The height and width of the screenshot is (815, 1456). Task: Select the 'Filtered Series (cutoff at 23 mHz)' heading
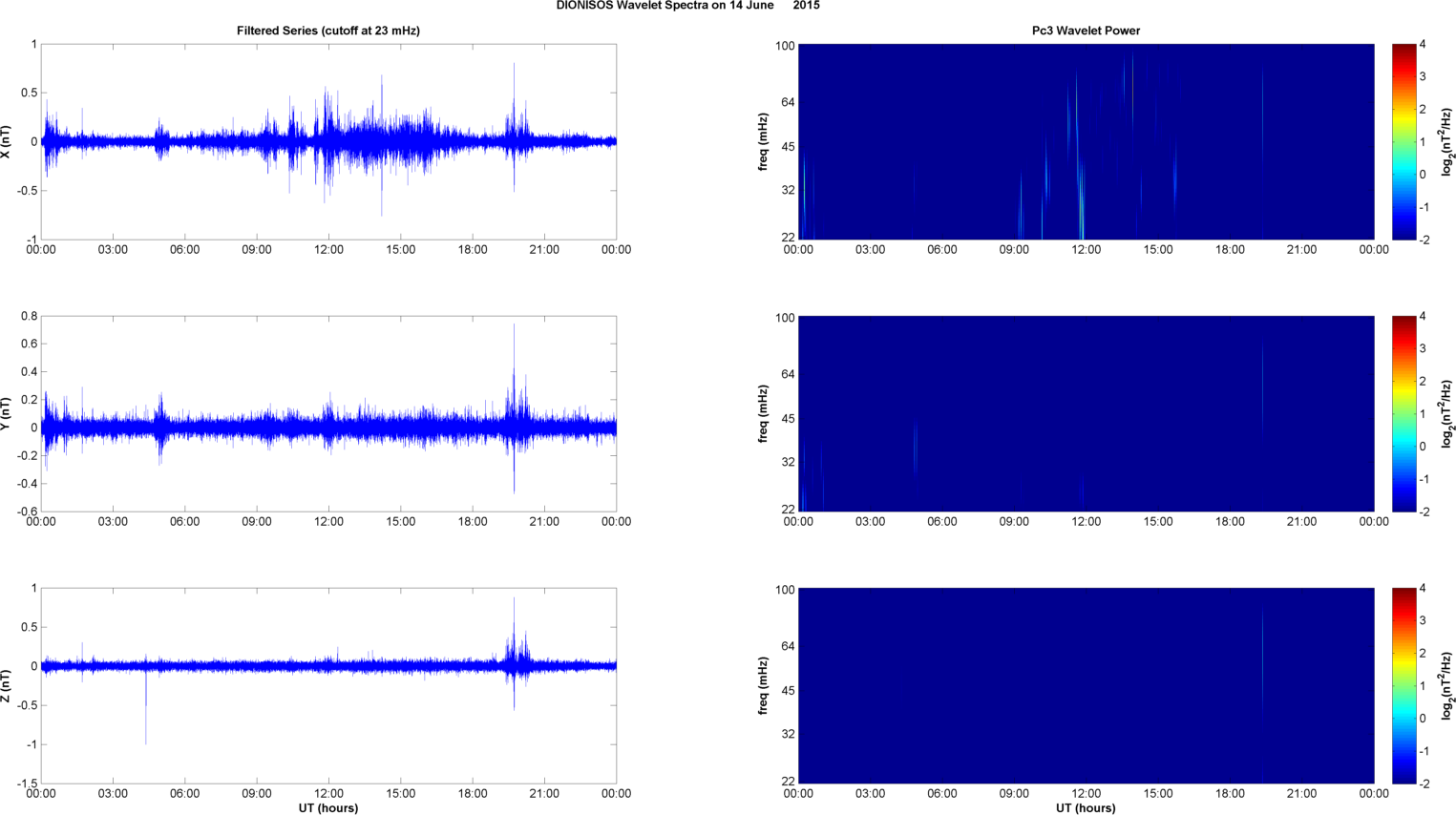click(328, 31)
